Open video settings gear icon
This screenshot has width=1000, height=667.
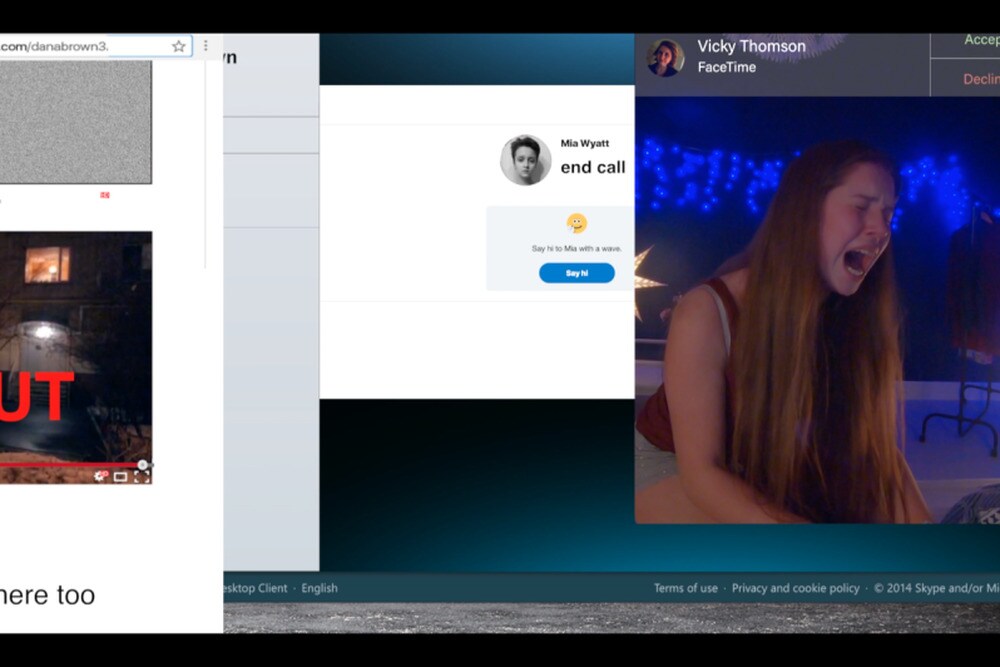point(100,477)
